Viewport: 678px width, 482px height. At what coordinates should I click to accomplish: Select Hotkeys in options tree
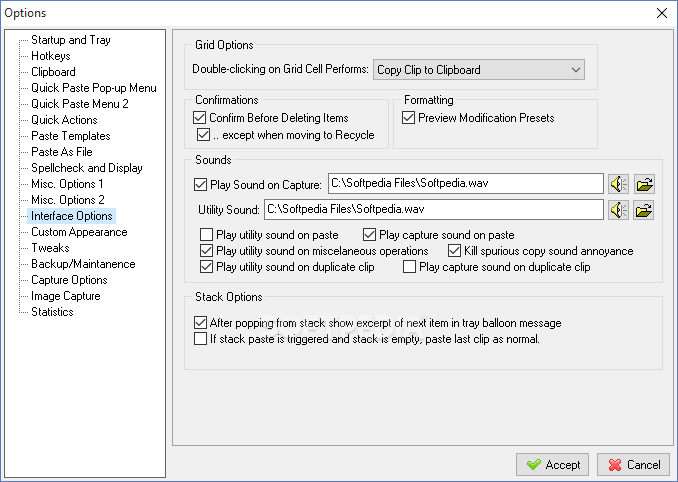[51, 56]
